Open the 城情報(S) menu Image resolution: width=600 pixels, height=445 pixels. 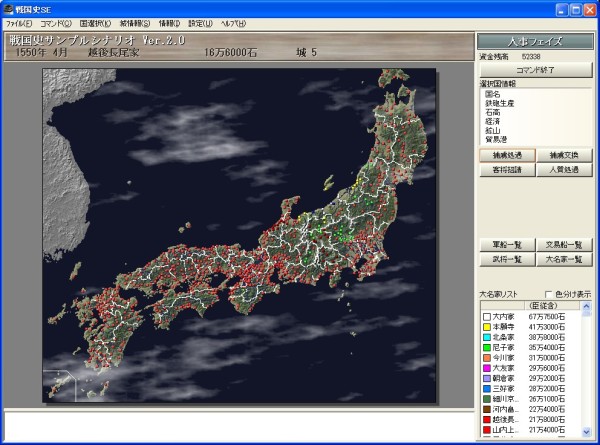click(135, 24)
